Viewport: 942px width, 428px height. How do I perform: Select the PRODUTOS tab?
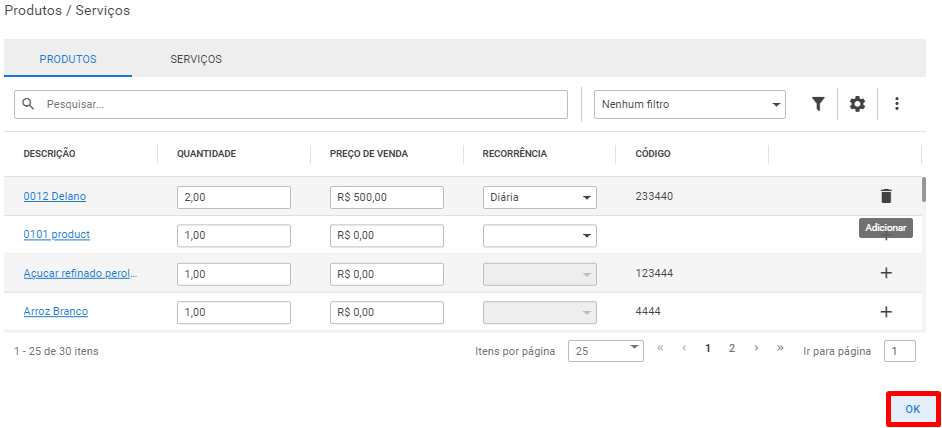(x=68, y=59)
